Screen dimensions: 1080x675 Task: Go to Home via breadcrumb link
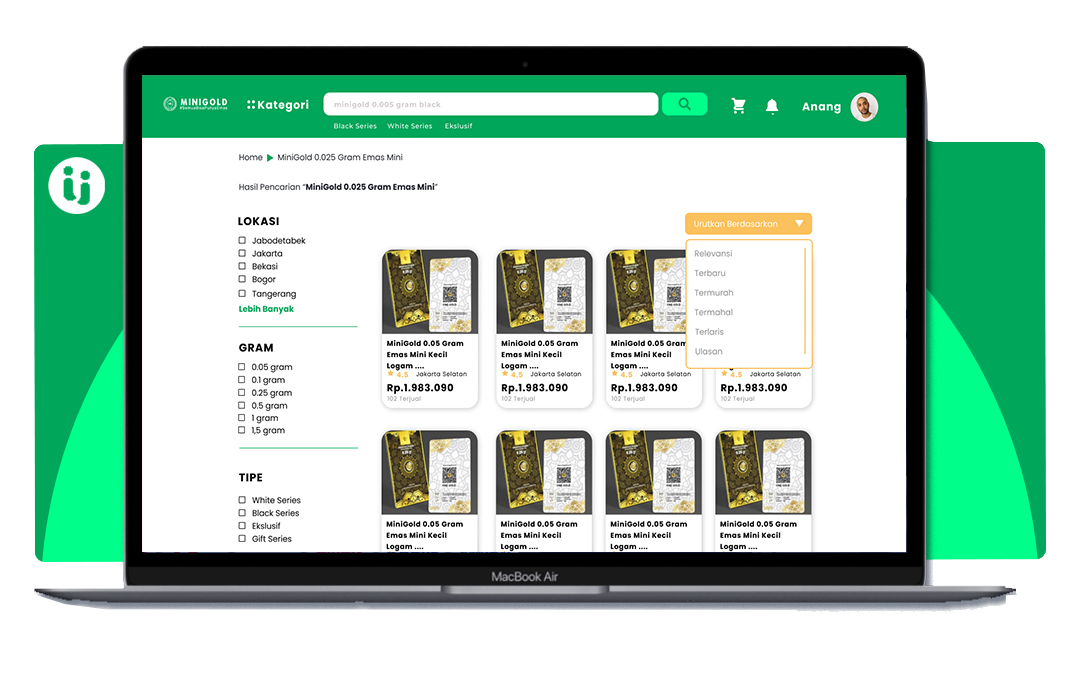(x=250, y=158)
